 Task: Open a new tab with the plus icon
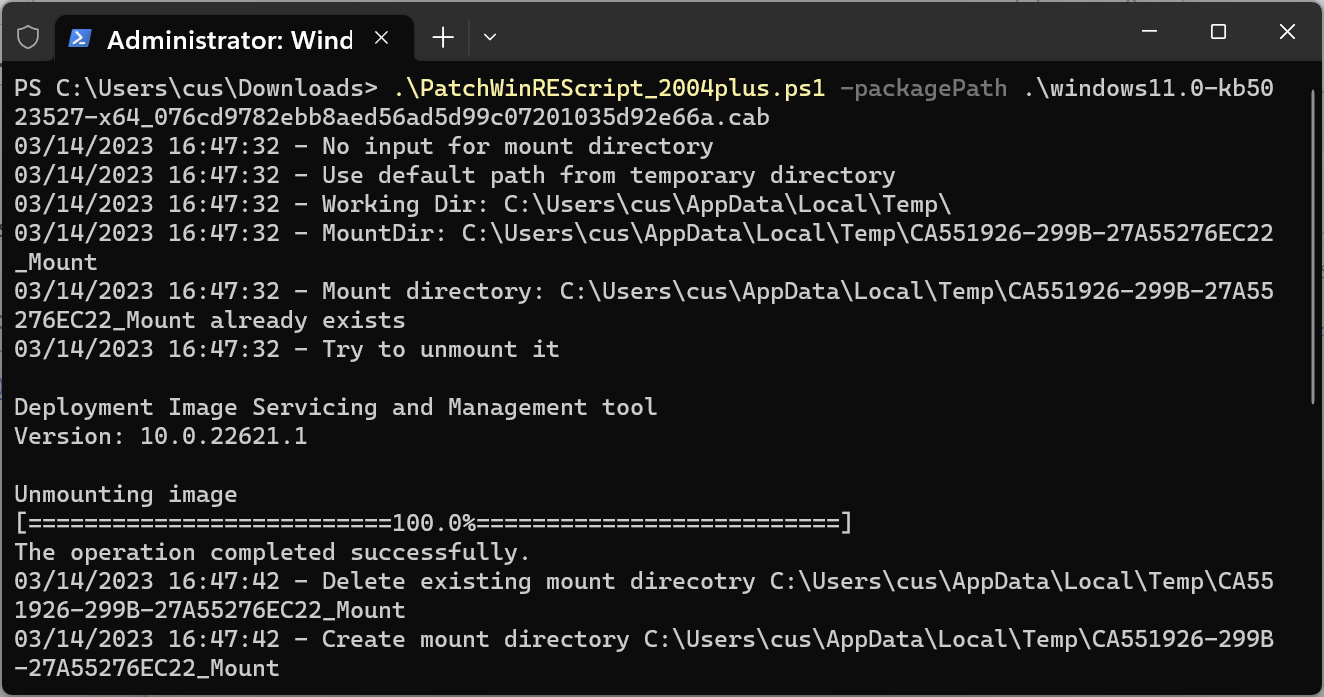click(x=442, y=37)
